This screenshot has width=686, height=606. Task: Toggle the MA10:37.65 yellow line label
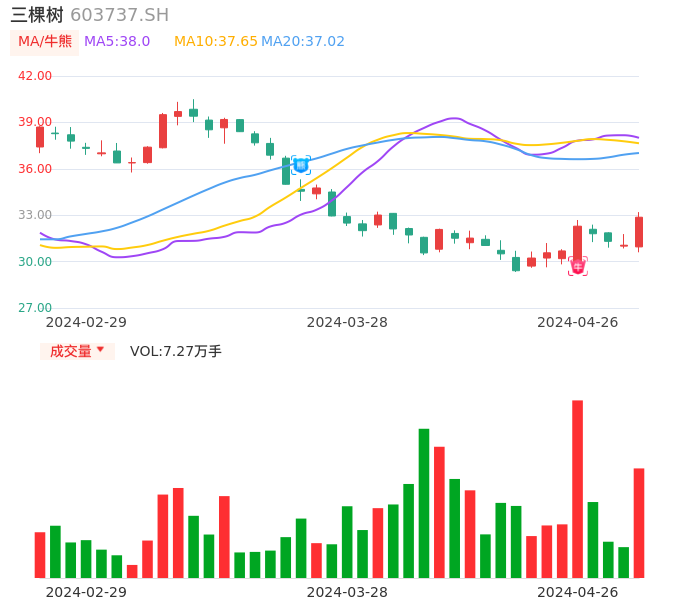click(x=215, y=42)
